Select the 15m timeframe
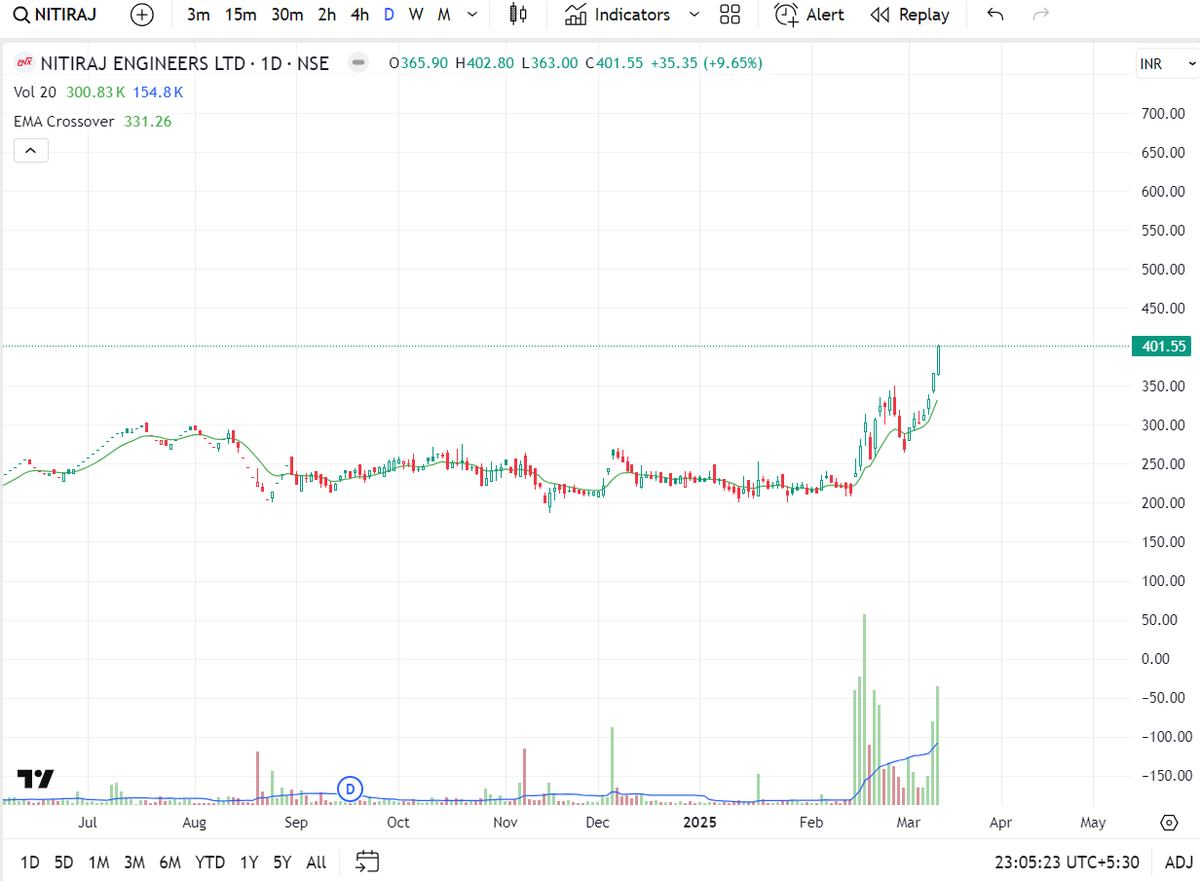 (240, 15)
